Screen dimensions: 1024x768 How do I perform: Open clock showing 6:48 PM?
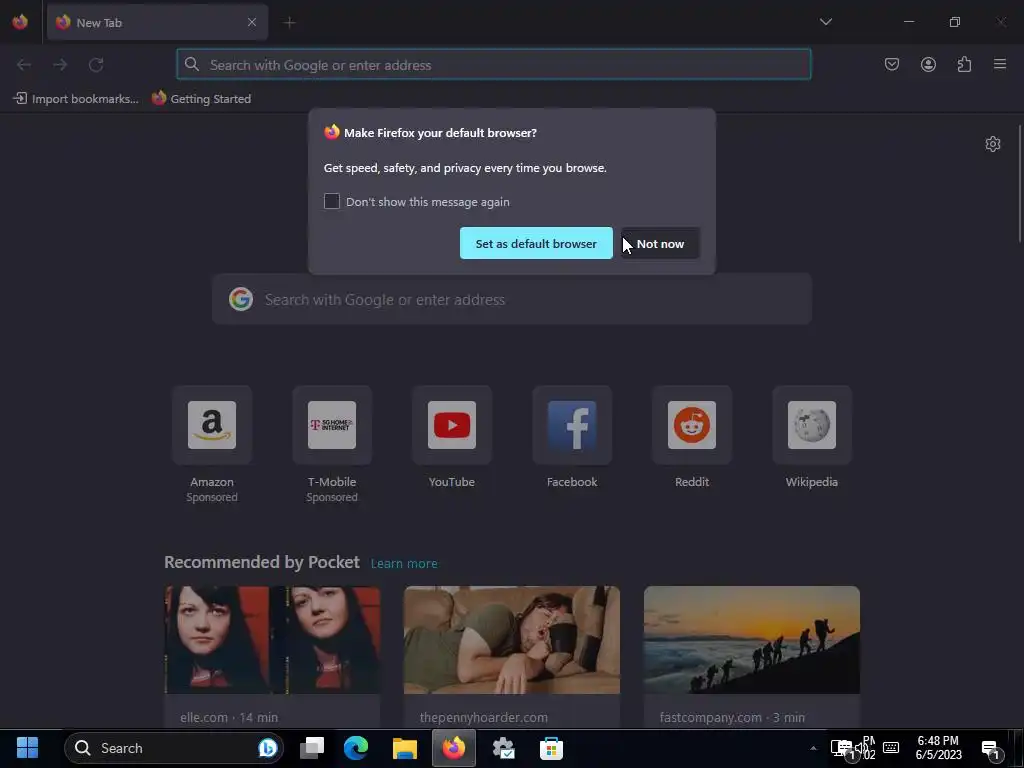coord(938,748)
